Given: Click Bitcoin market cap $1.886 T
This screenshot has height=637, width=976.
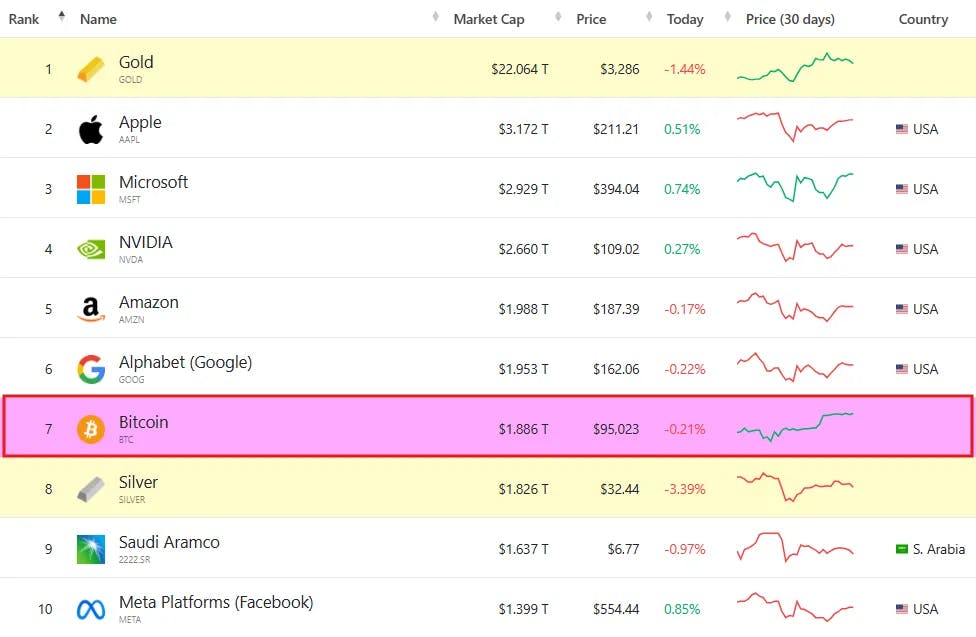Looking at the screenshot, I should click(x=523, y=430).
